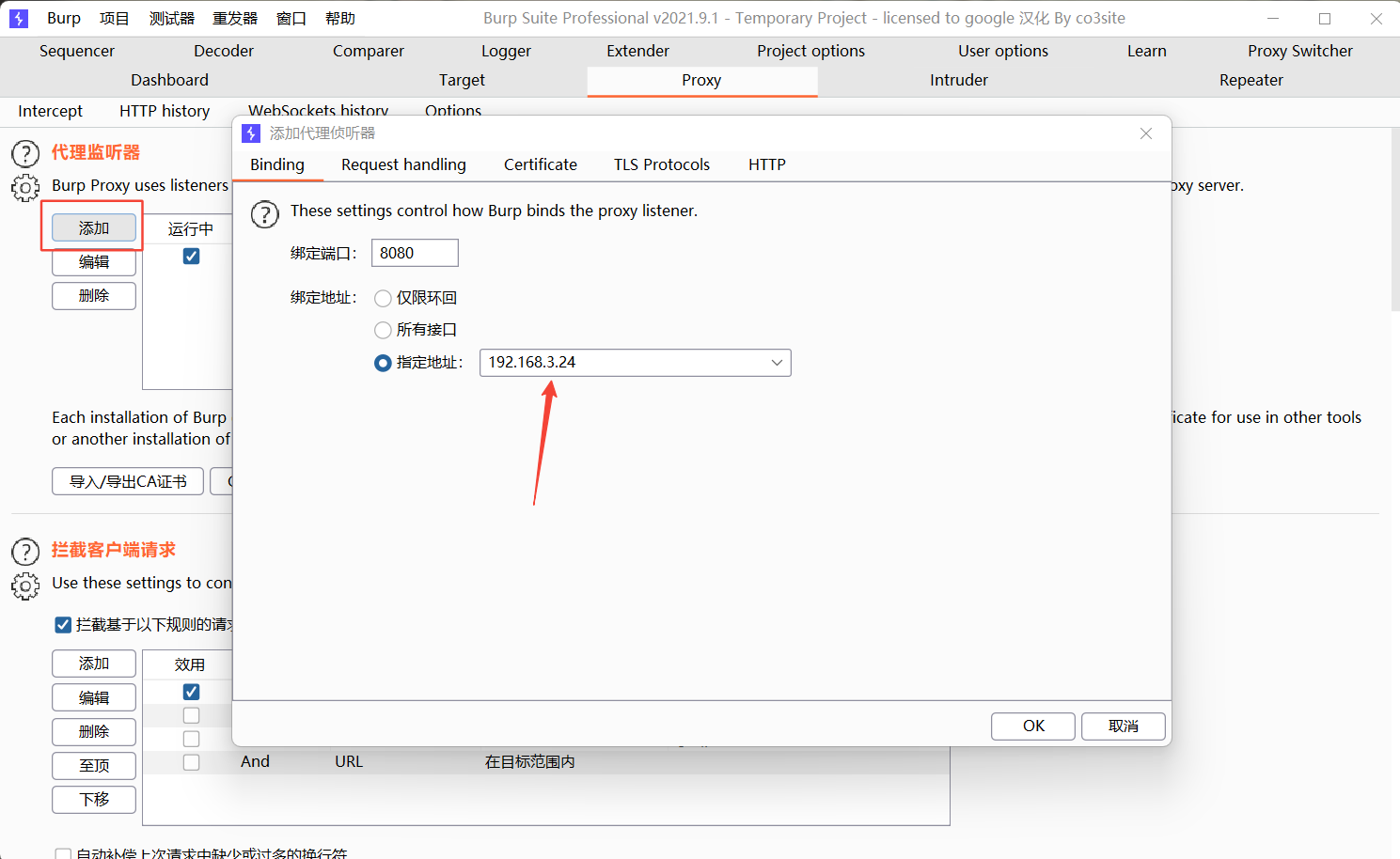The image size is (1400, 859).
Task: Close the 添加代理侦听器 dialog
Action: coord(1146,133)
